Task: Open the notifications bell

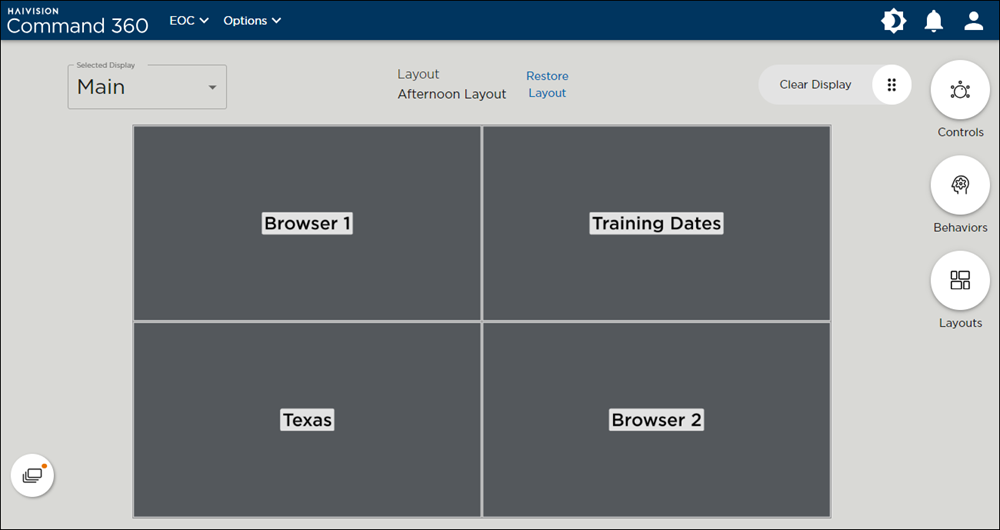Action: (934, 21)
